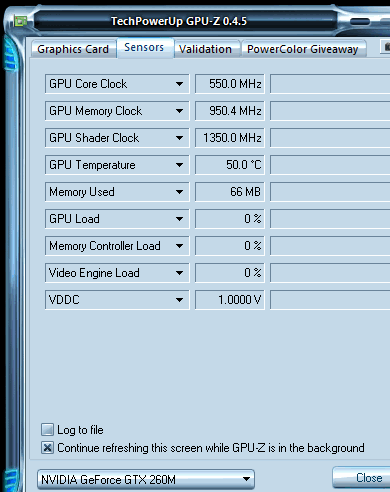Click the 1350.0 MHz shader clock value
The image size is (390, 492).
pyautogui.click(x=230, y=138)
